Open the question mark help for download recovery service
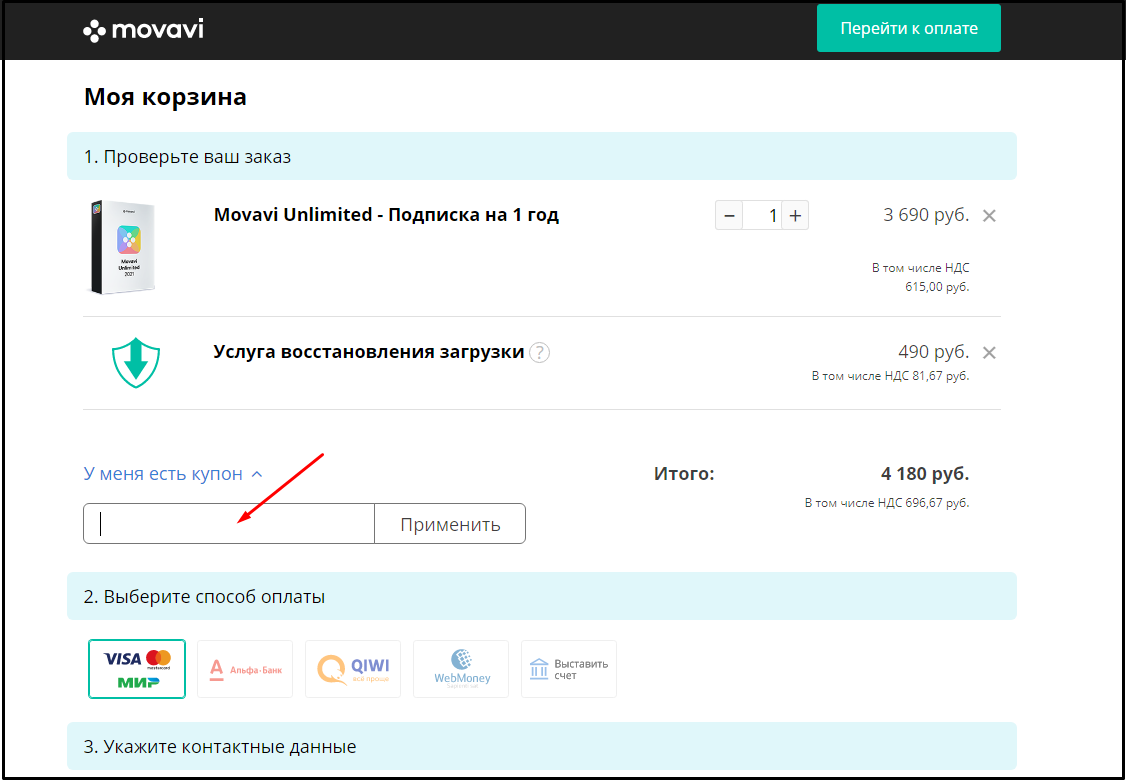The image size is (1126, 782). point(539,353)
